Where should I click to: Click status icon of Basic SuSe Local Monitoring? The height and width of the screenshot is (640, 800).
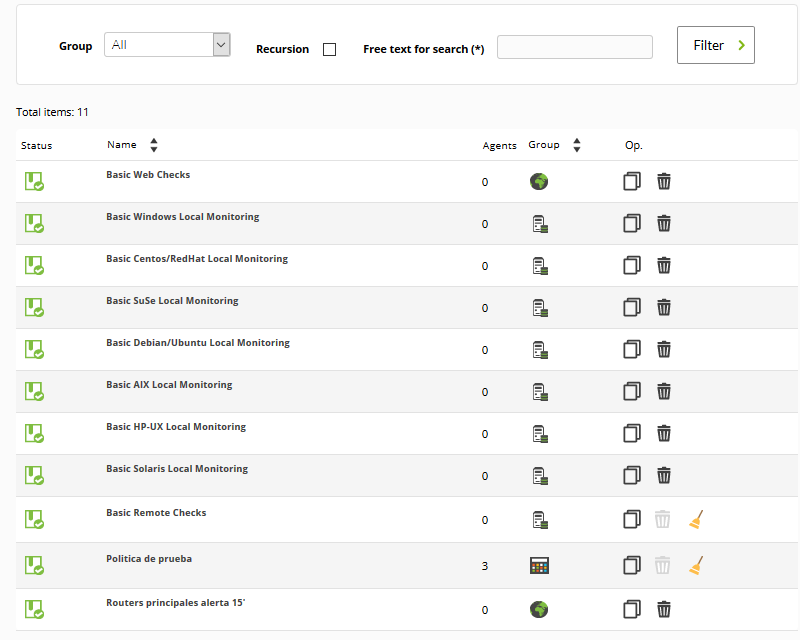pos(34,307)
